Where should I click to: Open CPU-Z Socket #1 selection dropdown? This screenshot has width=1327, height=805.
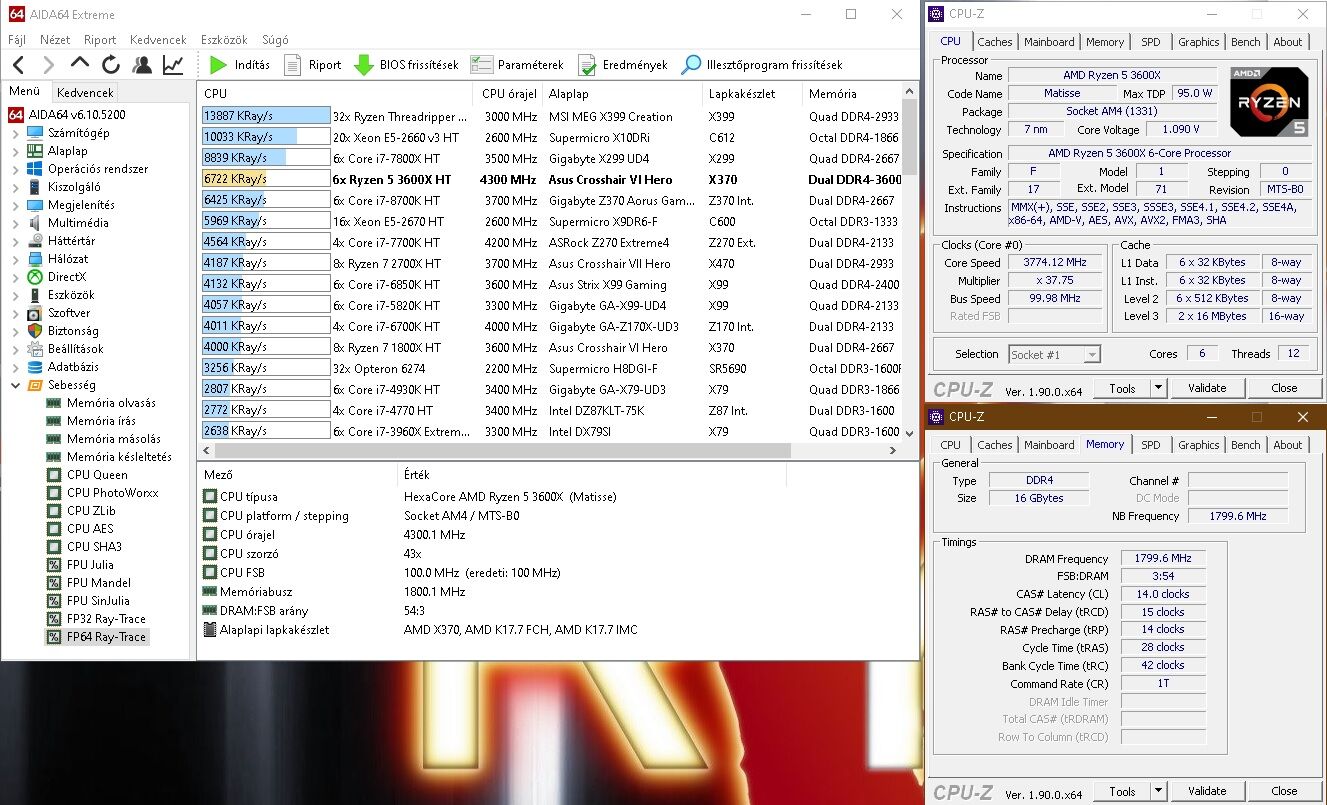[x=1054, y=354]
